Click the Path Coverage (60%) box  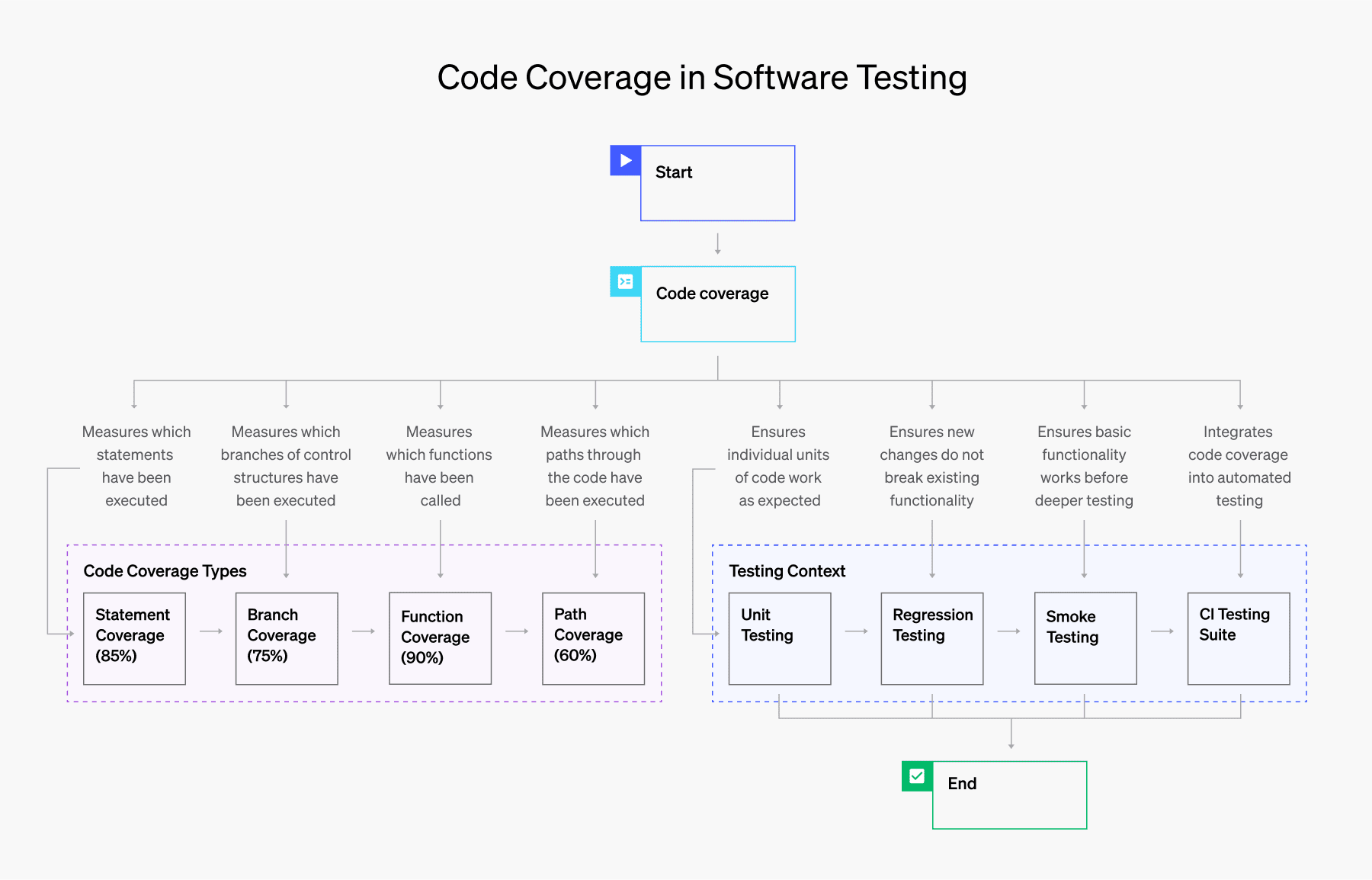pos(593,638)
